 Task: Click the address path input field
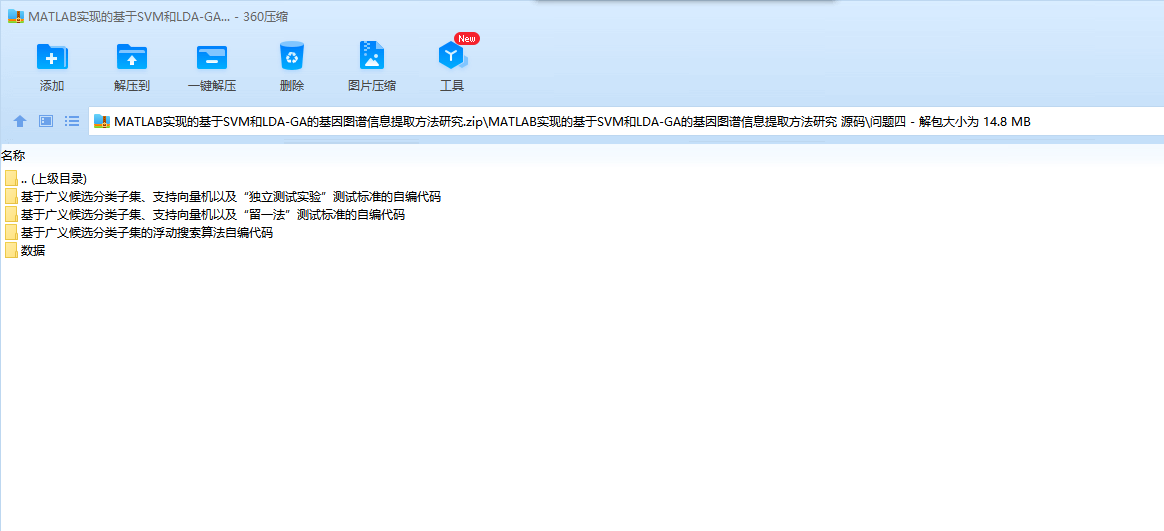click(x=627, y=122)
